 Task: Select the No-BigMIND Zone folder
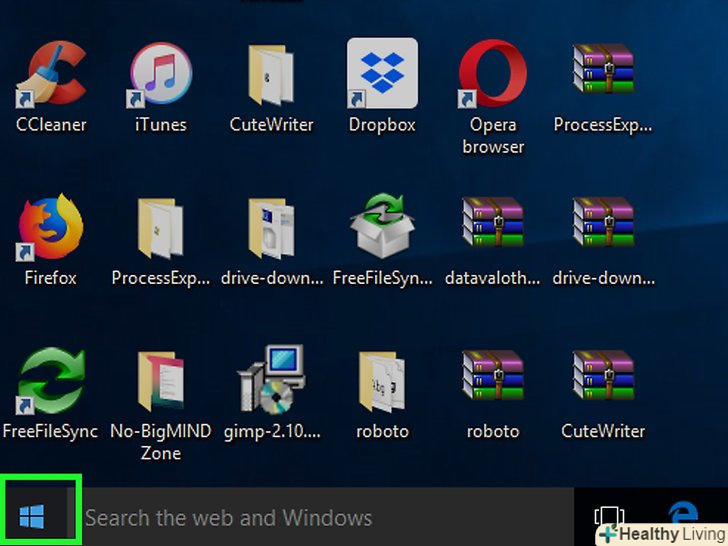click(160, 383)
